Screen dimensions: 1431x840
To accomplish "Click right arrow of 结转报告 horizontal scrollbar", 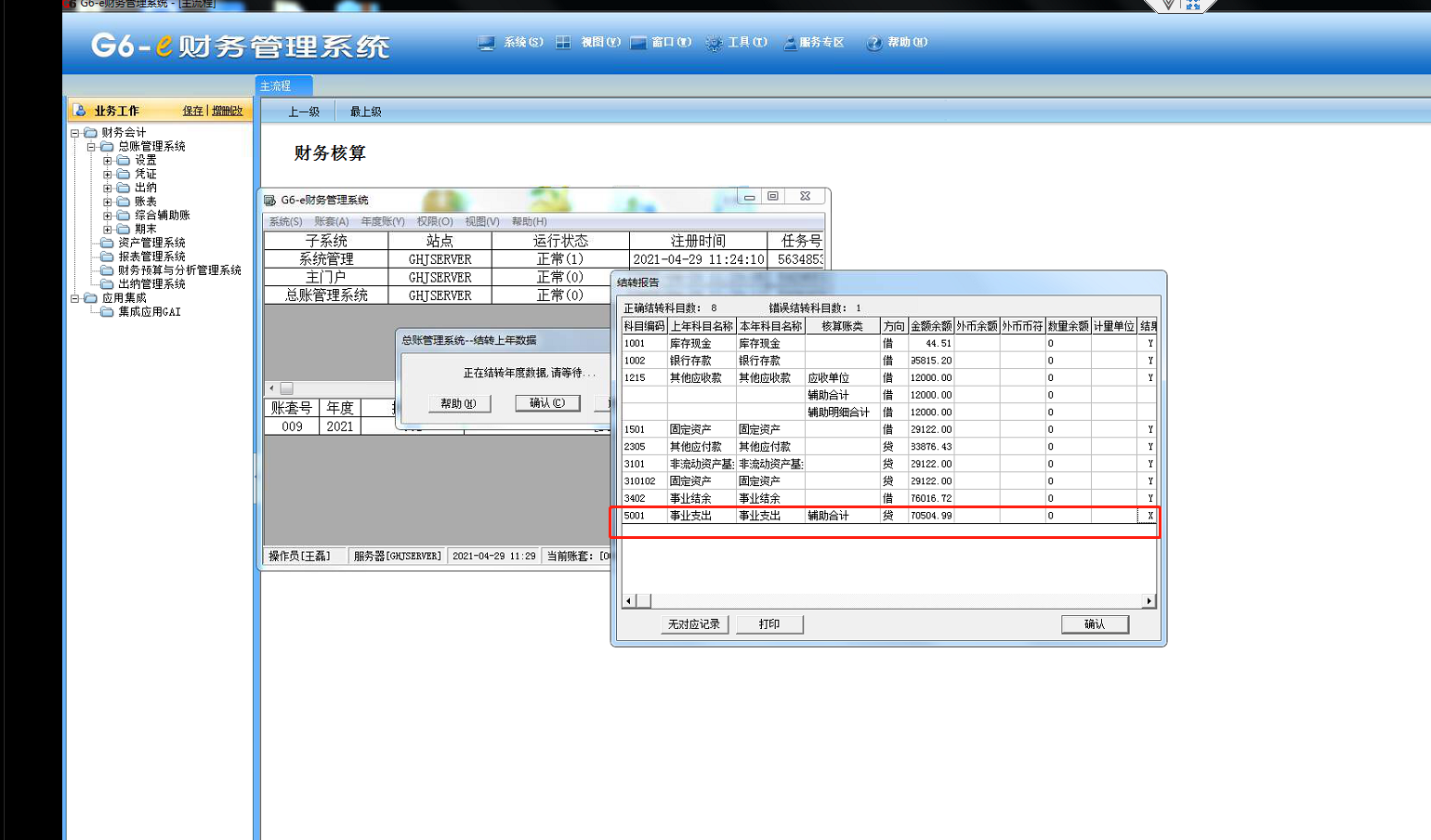I will [x=1149, y=601].
